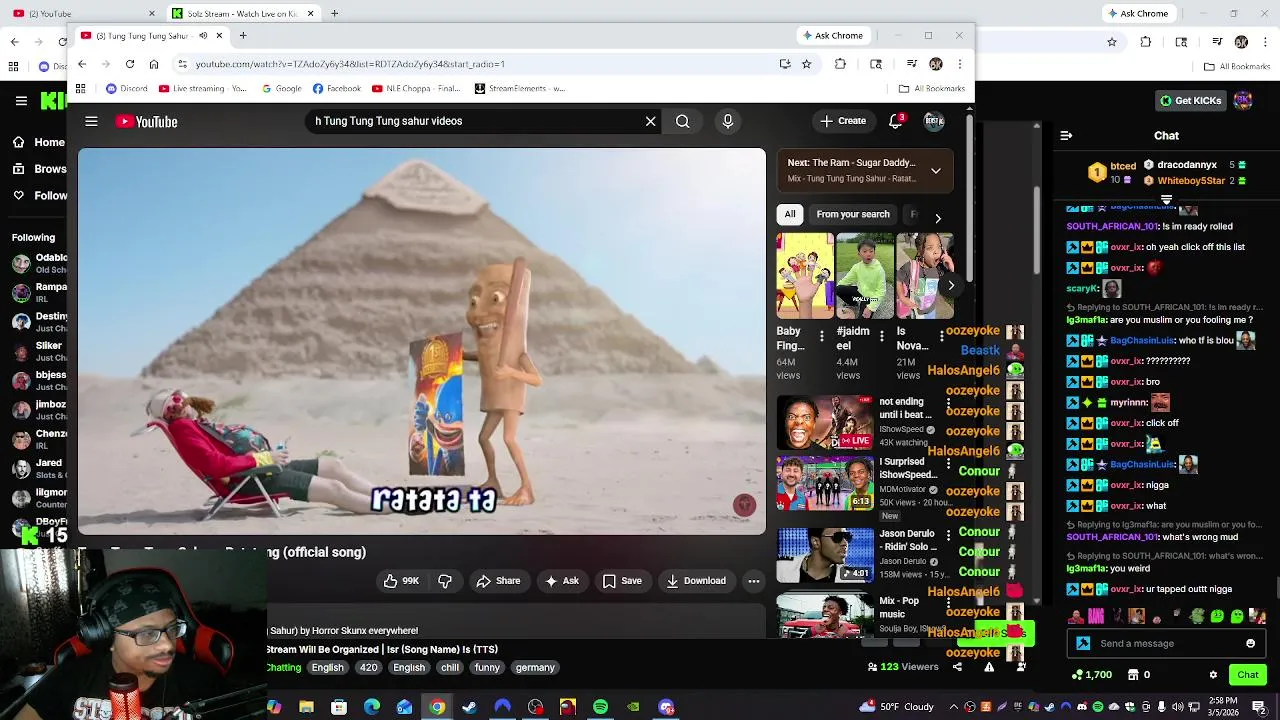Open Spotify from the Windows taskbar
The width and height of the screenshot is (1280, 720).
600,707
